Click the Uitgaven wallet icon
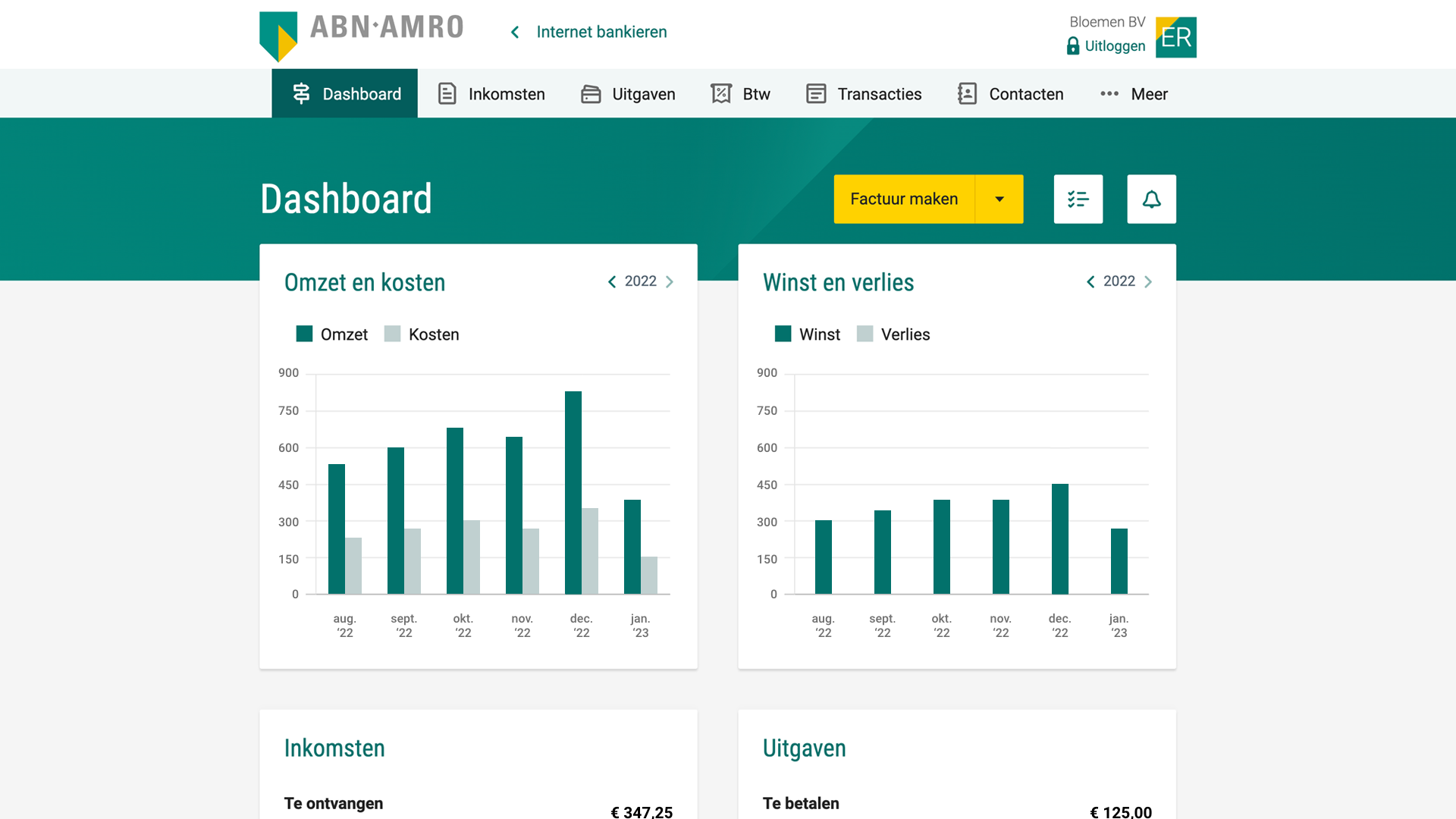1456x819 pixels. [x=591, y=94]
